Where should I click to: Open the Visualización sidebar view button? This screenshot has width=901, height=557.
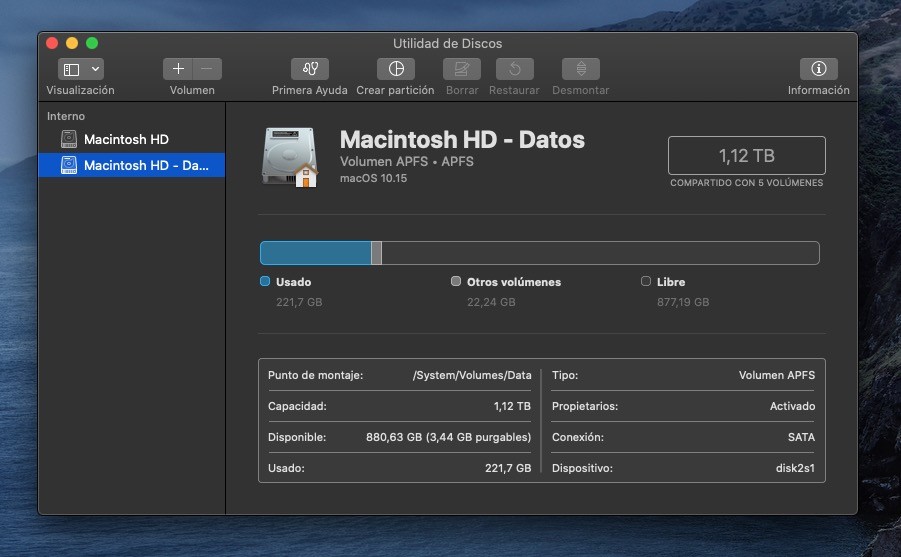coord(71,70)
